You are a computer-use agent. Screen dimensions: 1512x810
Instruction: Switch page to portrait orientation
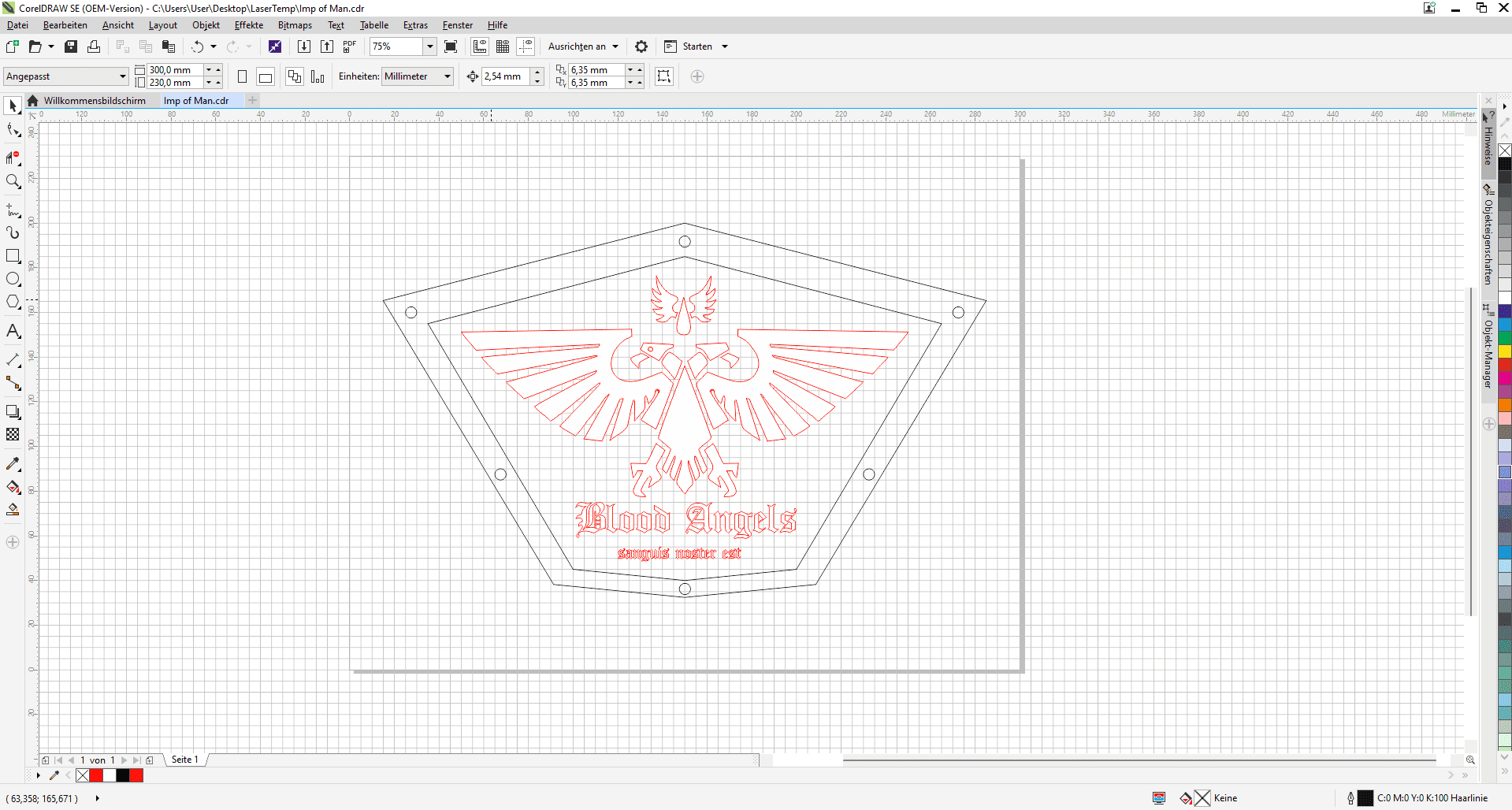click(x=243, y=76)
